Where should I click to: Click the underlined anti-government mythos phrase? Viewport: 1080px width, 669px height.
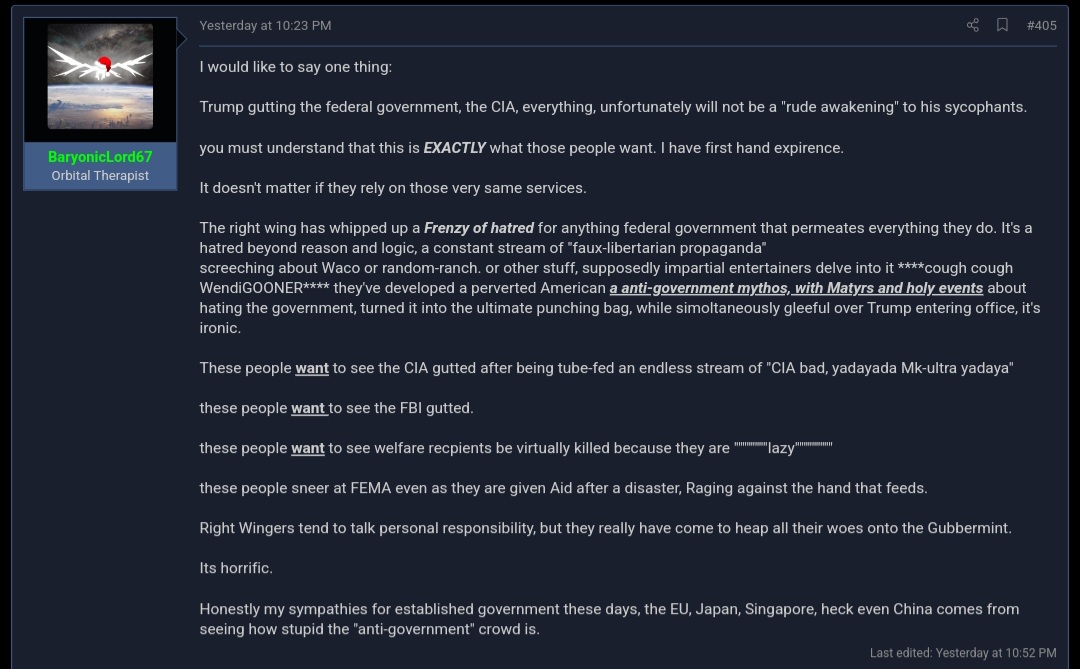[x=796, y=288]
